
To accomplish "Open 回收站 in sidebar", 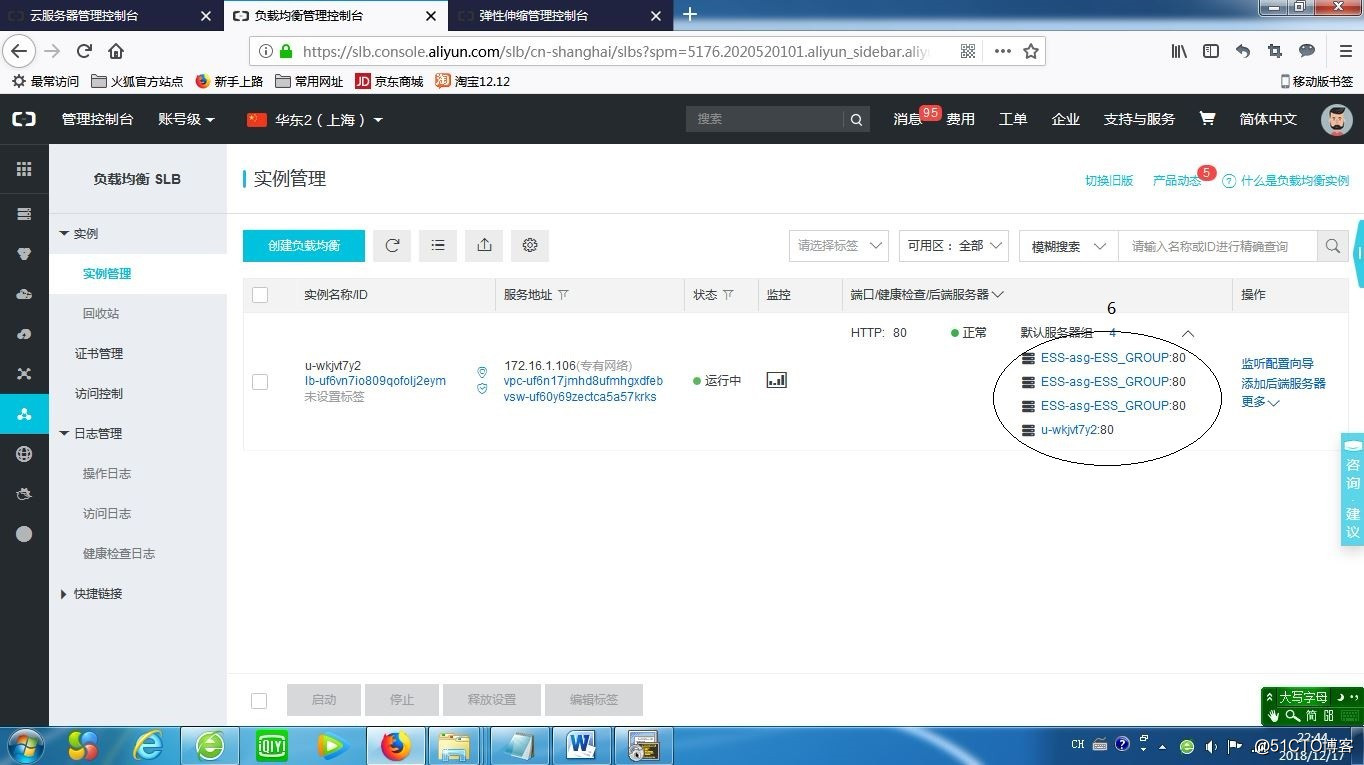I will [101, 313].
